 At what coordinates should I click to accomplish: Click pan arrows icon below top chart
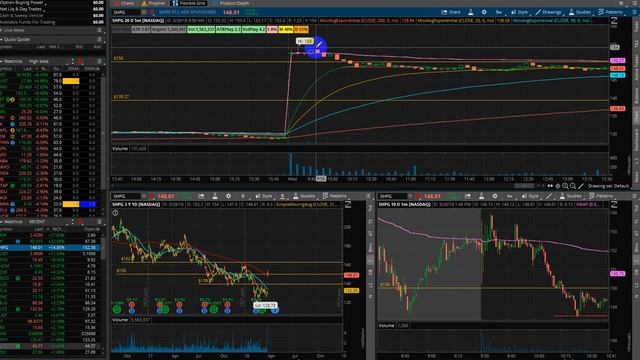coord(550,186)
